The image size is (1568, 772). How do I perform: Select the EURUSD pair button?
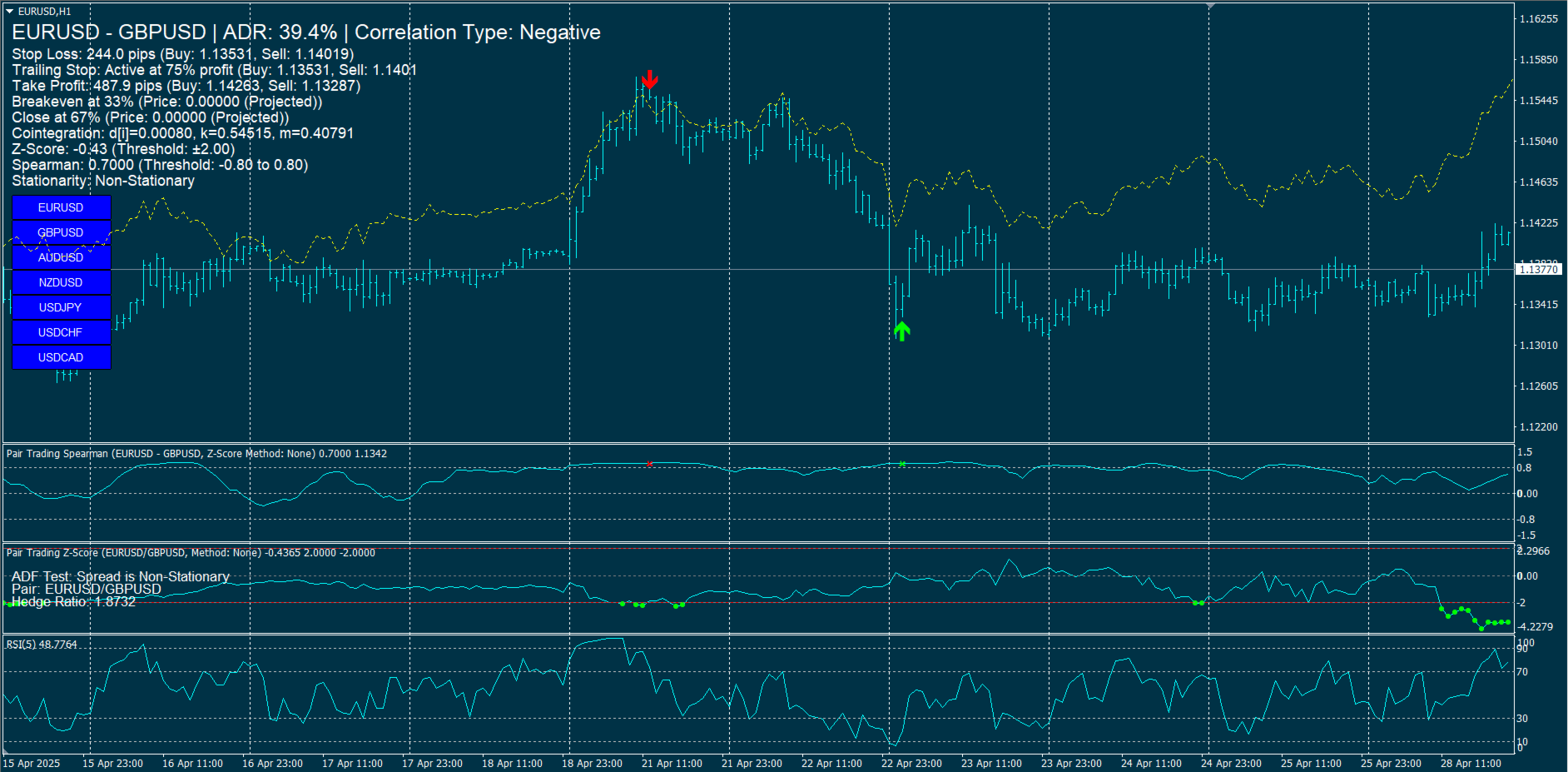60,207
